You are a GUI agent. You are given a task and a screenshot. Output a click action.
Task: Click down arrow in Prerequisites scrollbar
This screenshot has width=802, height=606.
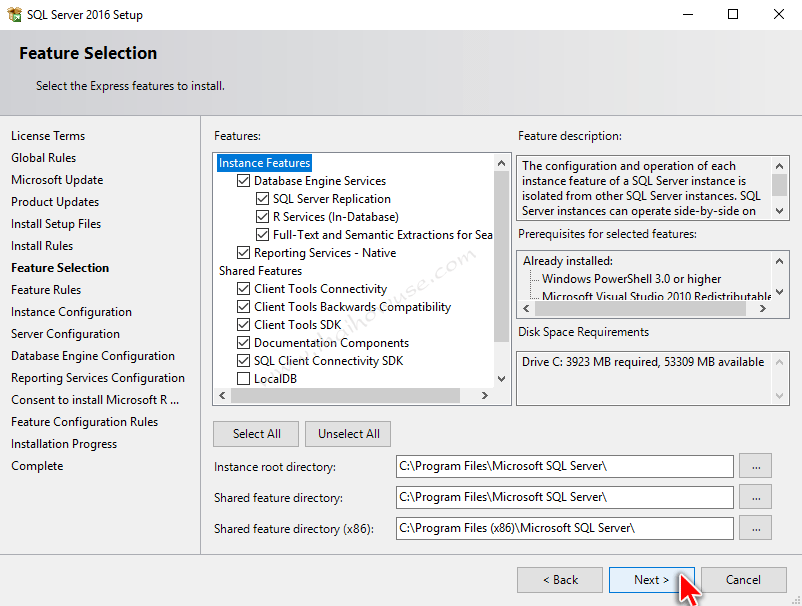point(779,292)
